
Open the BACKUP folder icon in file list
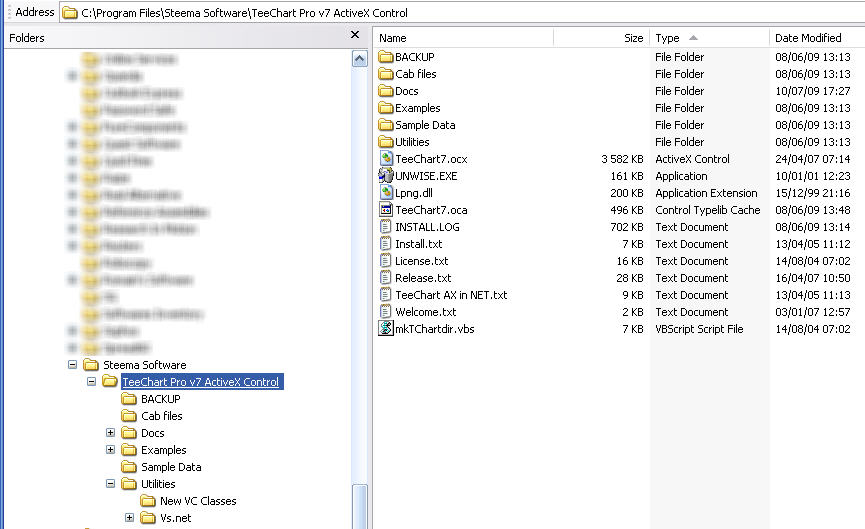386,57
